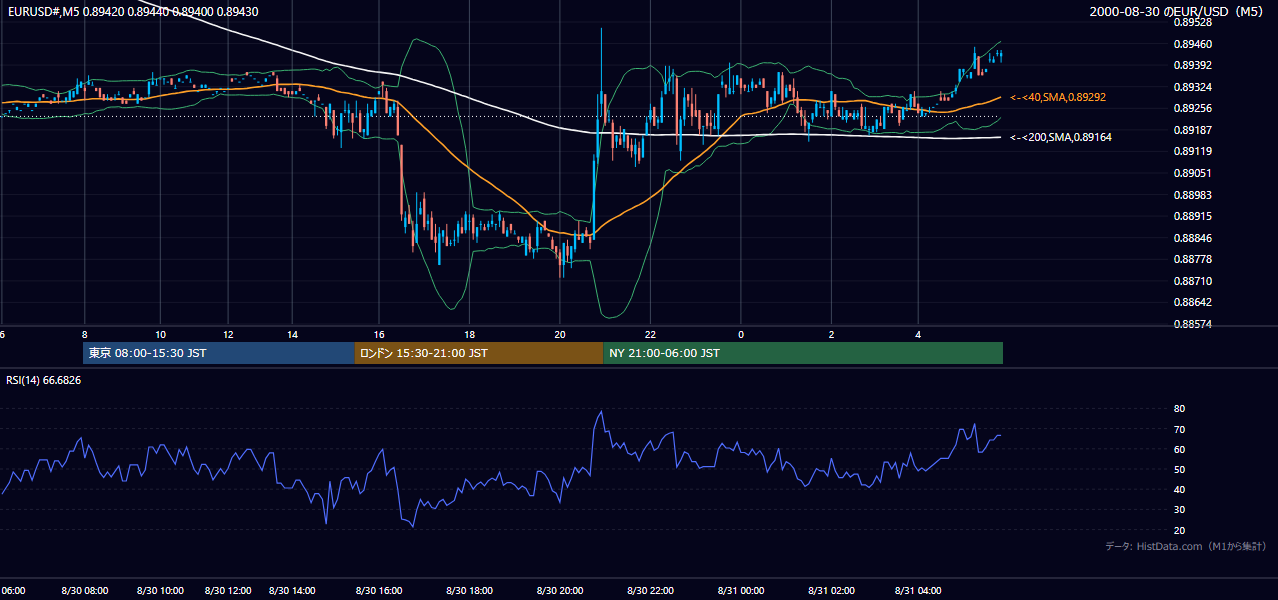Image resolution: width=1278 pixels, height=600 pixels.
Task: Click price axis value 0.89324
Action: 1193,87
